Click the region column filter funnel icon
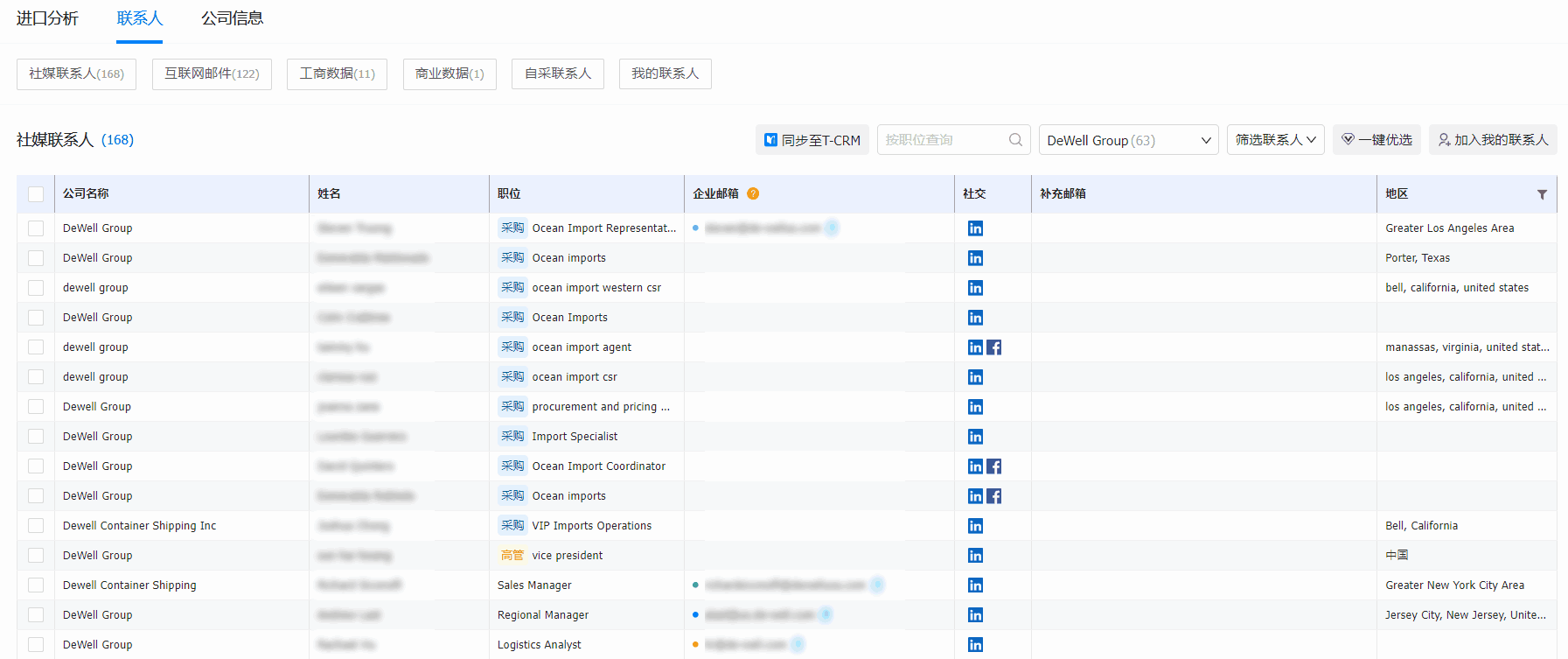 click(x=1542, y=194)
